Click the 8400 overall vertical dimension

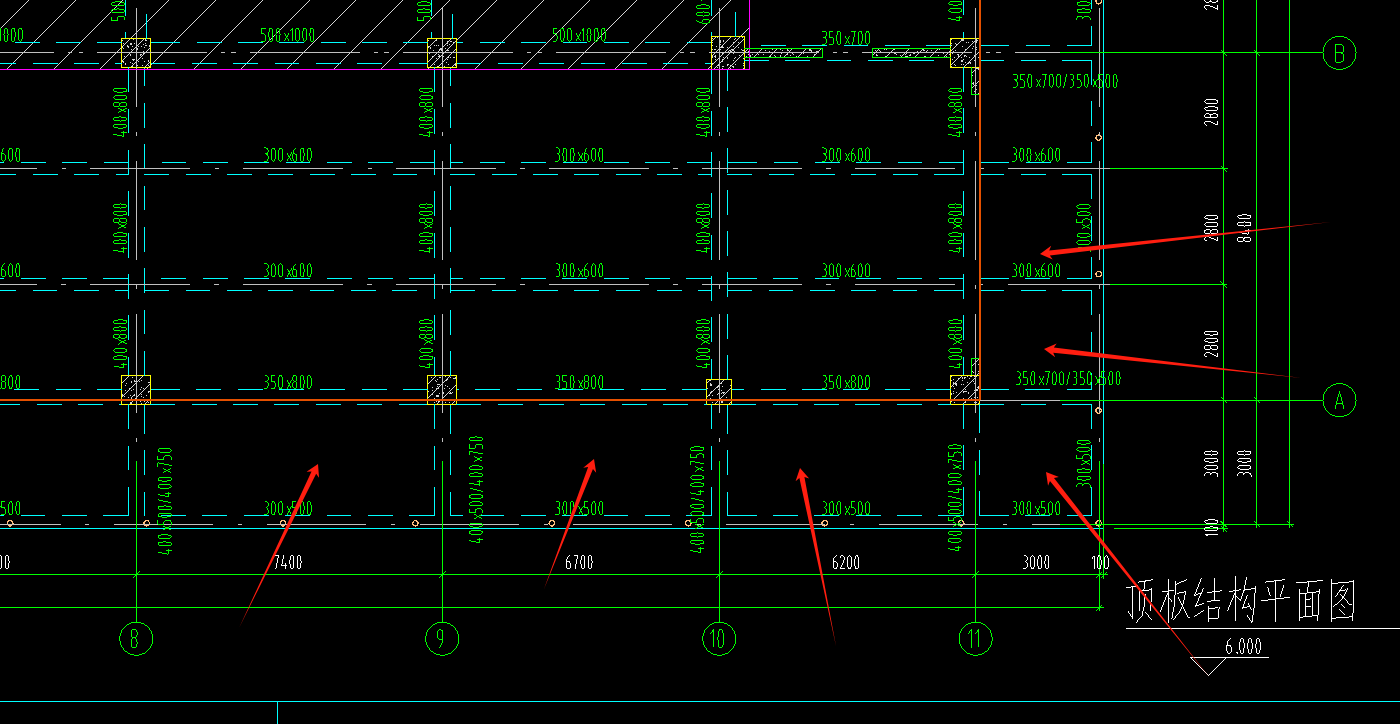(1243, 229)
